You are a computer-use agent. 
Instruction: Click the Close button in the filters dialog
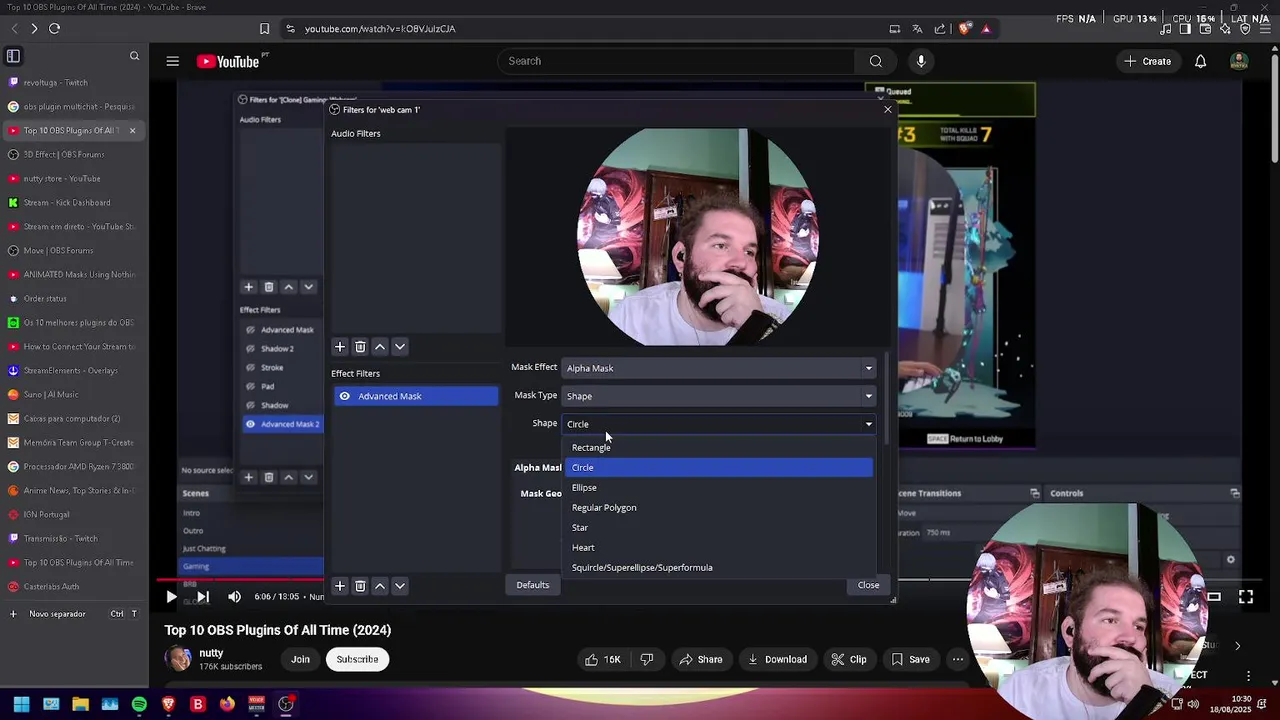click(x=868, y=585)
